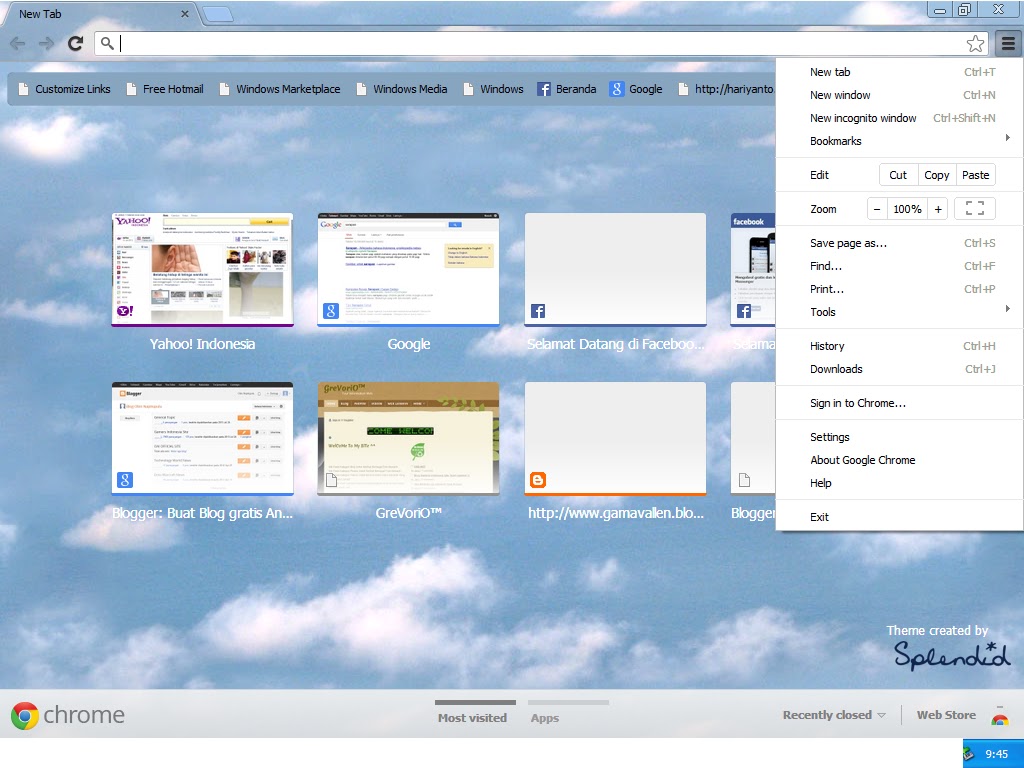The height and width of the screenshot is (768, 1024).
Task: Open Yahoo! Indonesia thumbnail
Action: tap(202, 270)
